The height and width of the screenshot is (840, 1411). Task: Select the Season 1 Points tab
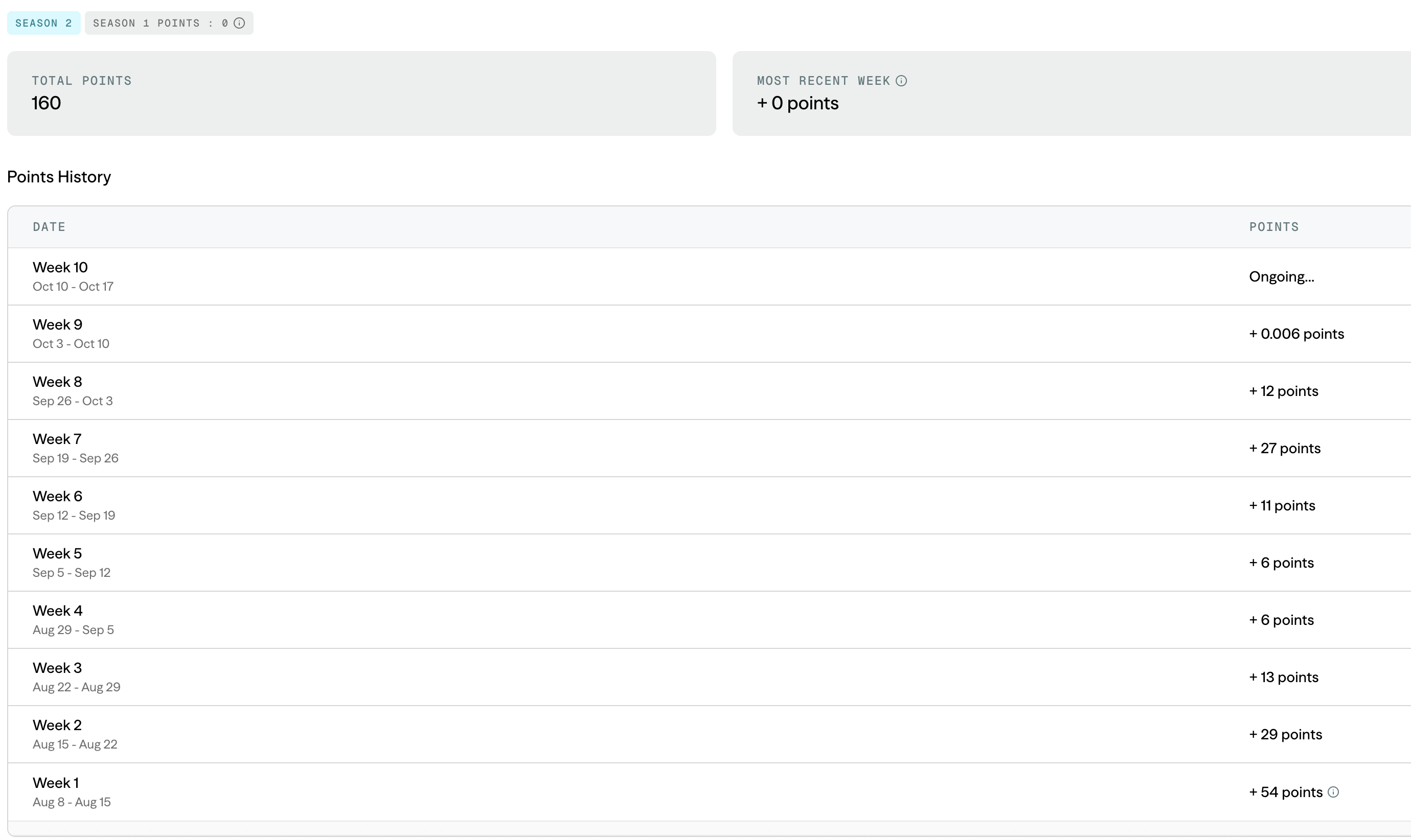(x=161, y=23)
